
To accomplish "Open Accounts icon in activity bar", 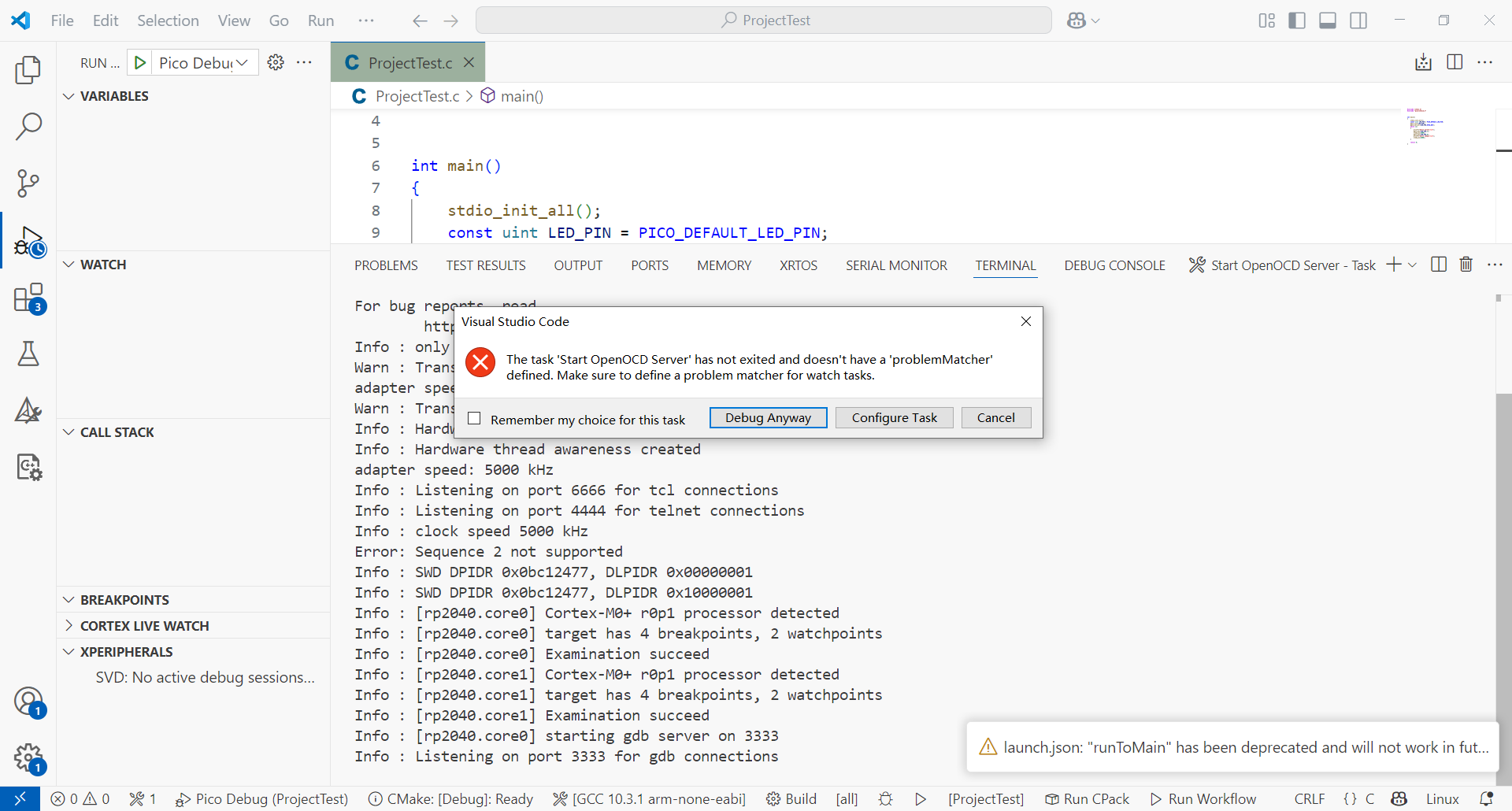I will [x=28, y=701].
